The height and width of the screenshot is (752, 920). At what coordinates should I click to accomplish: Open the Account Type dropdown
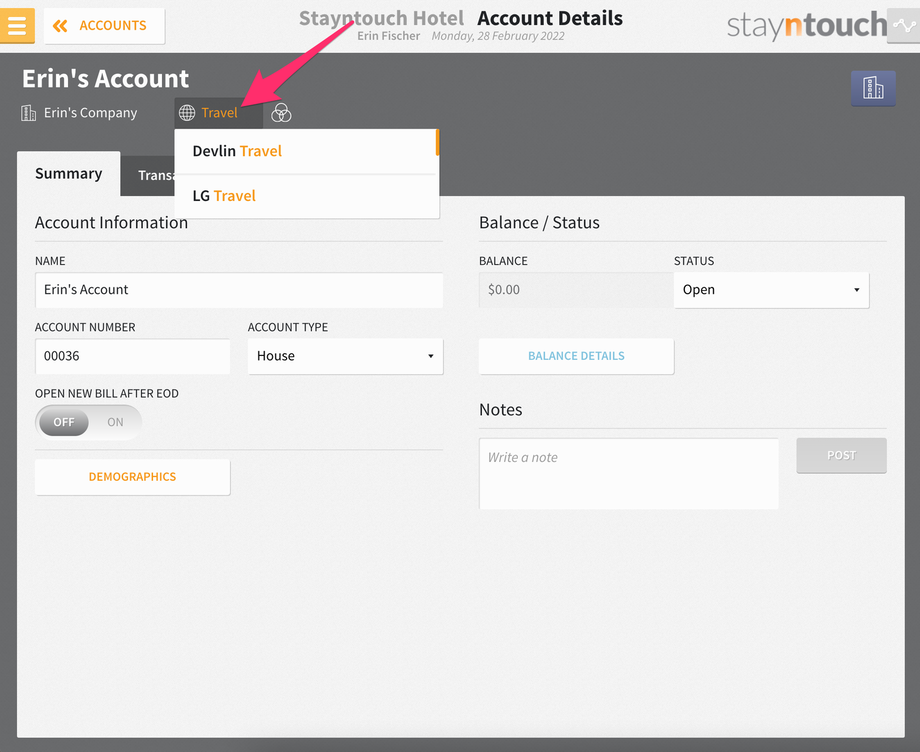click(346, 356)
